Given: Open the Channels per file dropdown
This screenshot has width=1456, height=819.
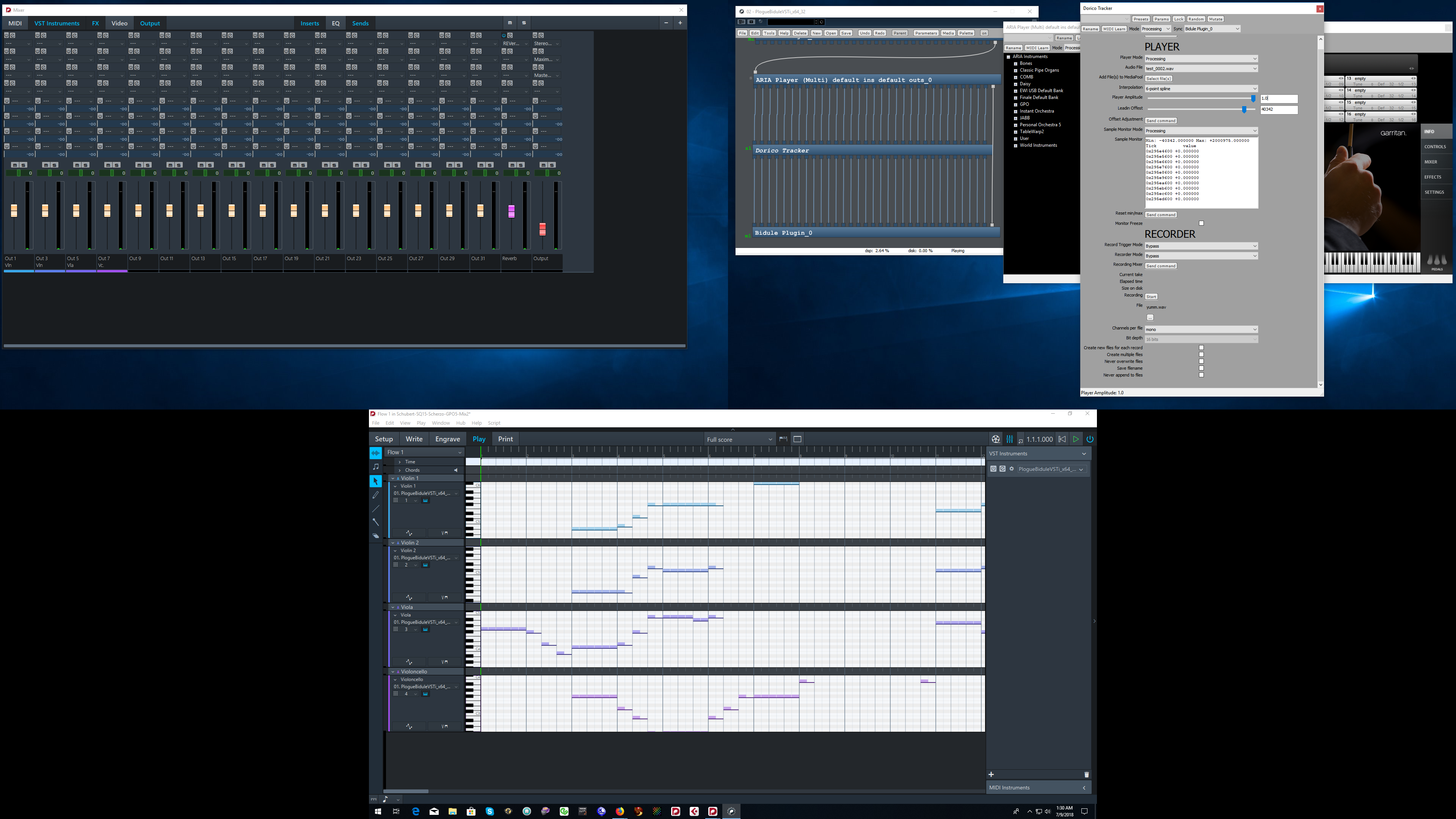Looking at the screenshot, I should click(1201, 329).
